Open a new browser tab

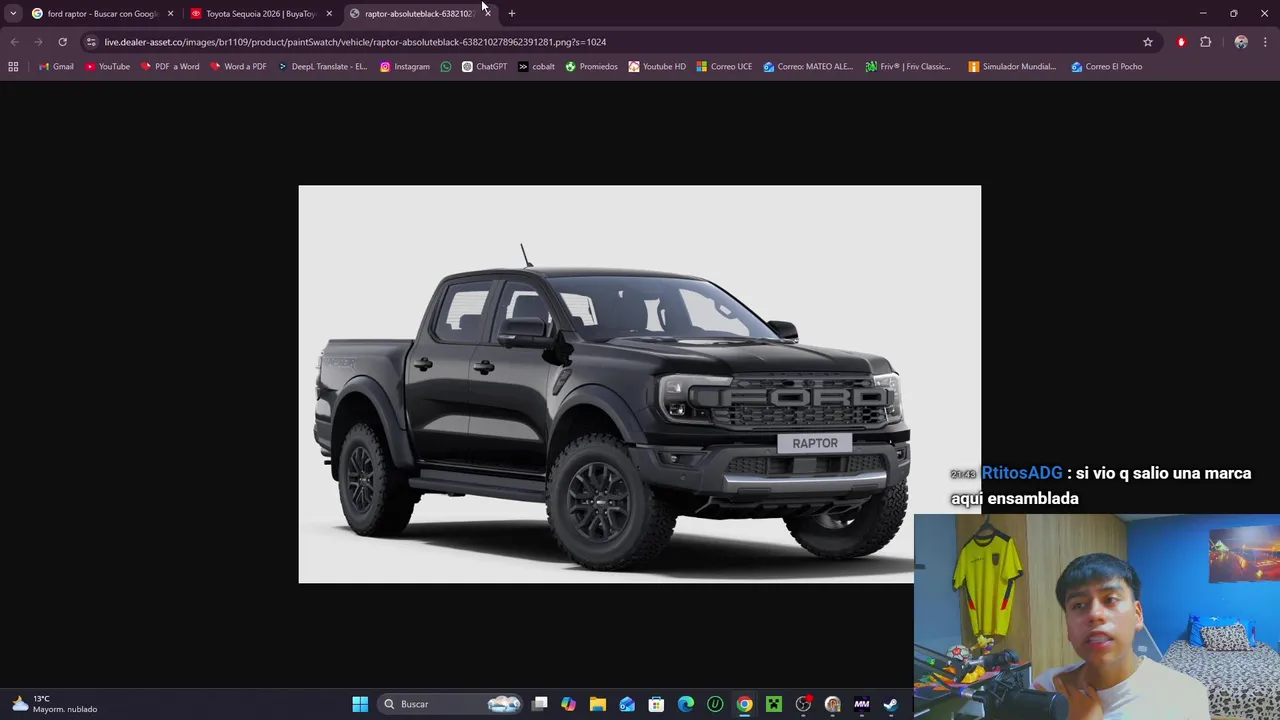[x=512, y=14]
